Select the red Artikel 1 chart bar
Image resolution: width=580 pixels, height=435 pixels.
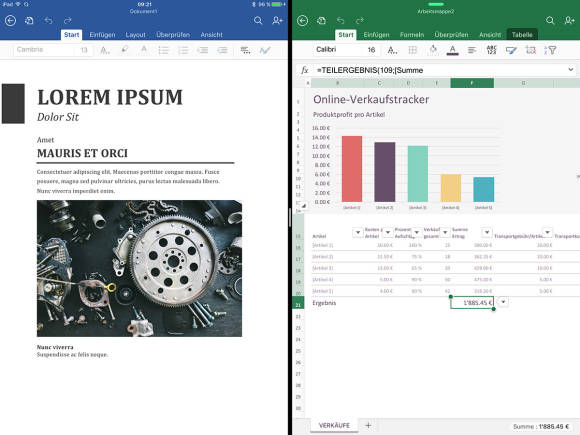coord(352,169)
